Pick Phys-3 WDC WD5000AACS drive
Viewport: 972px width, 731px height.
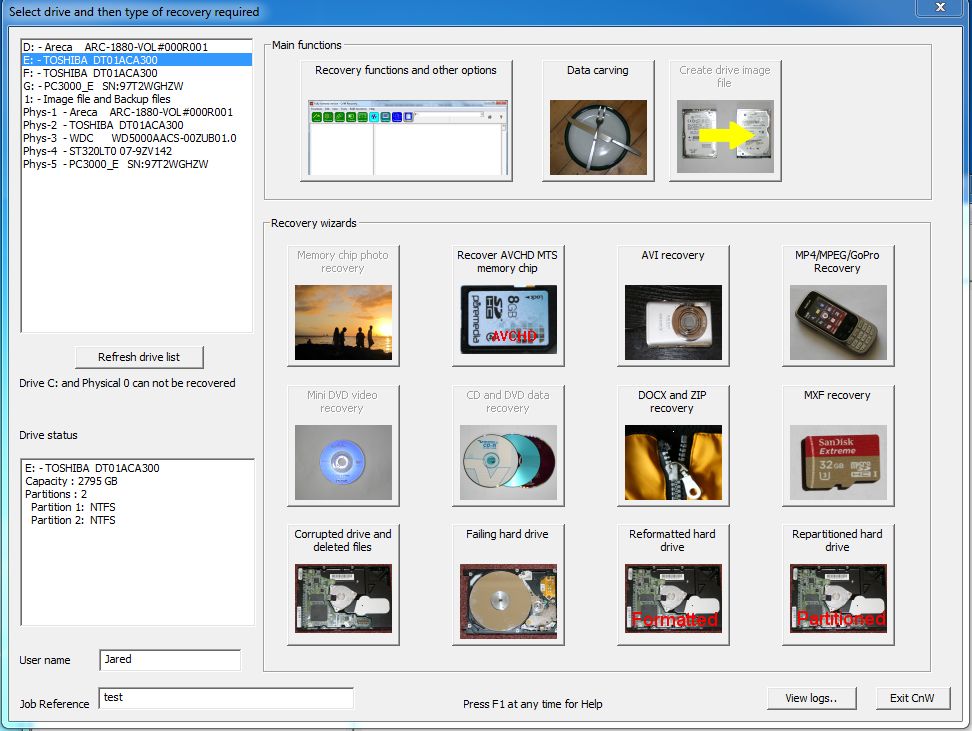[x=129, y=138]
